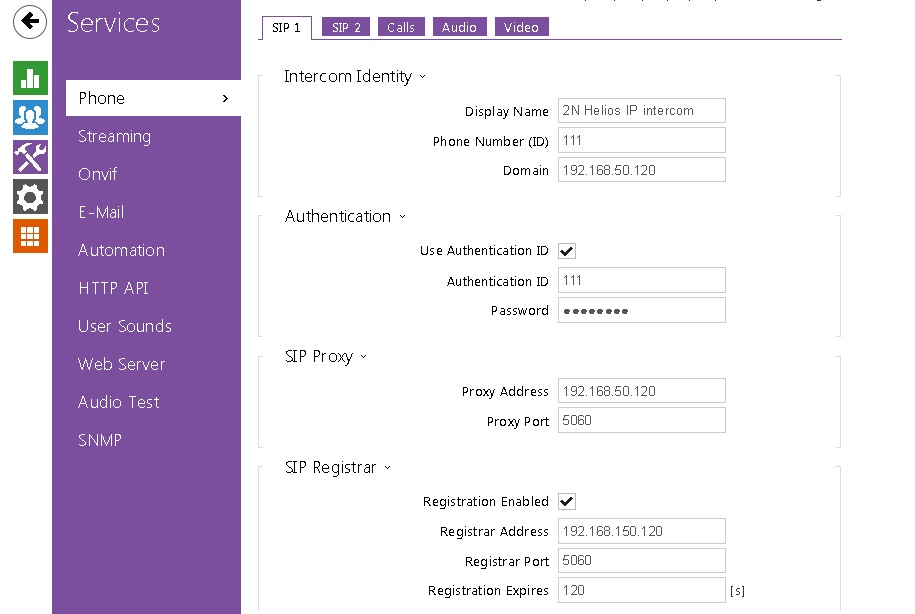Open the purple Hardware tools icon

(30, 157)
